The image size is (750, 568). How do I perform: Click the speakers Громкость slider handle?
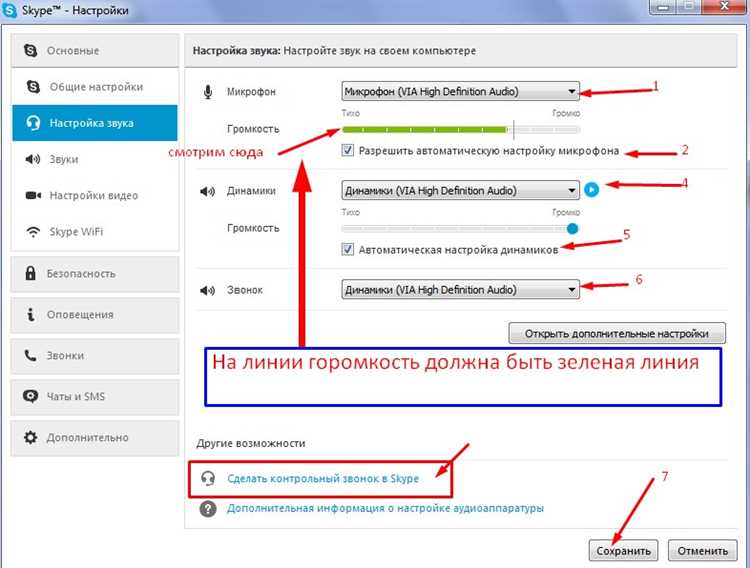click(572, 229)
